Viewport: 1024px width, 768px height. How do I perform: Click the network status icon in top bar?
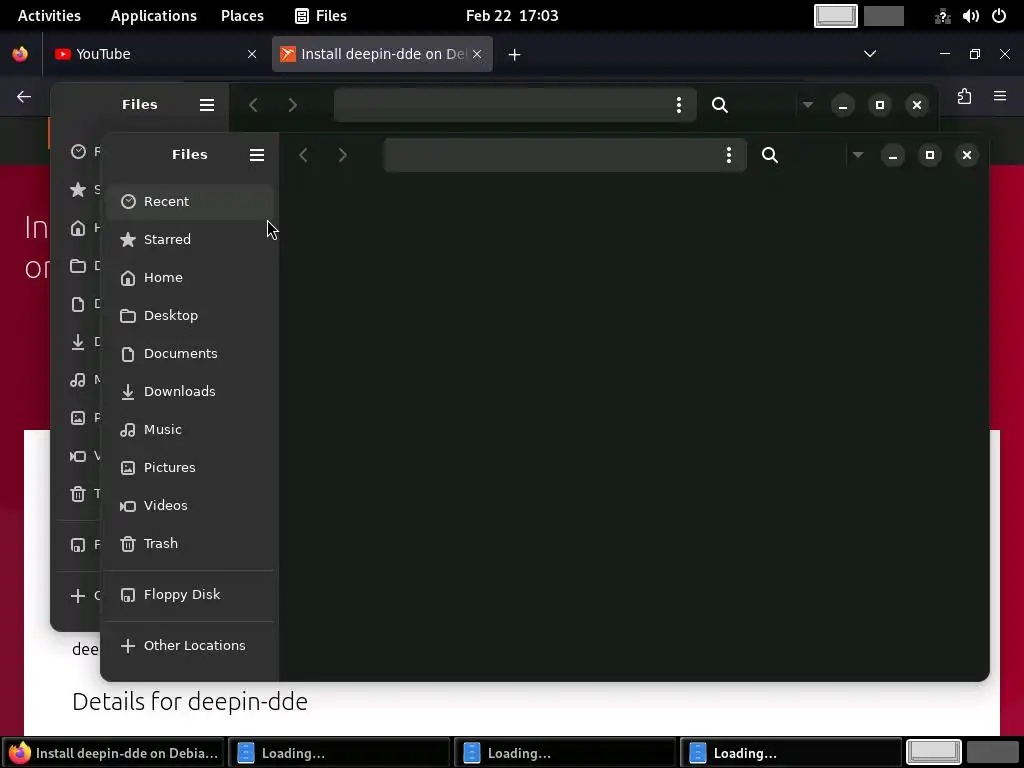coord(942,16)
